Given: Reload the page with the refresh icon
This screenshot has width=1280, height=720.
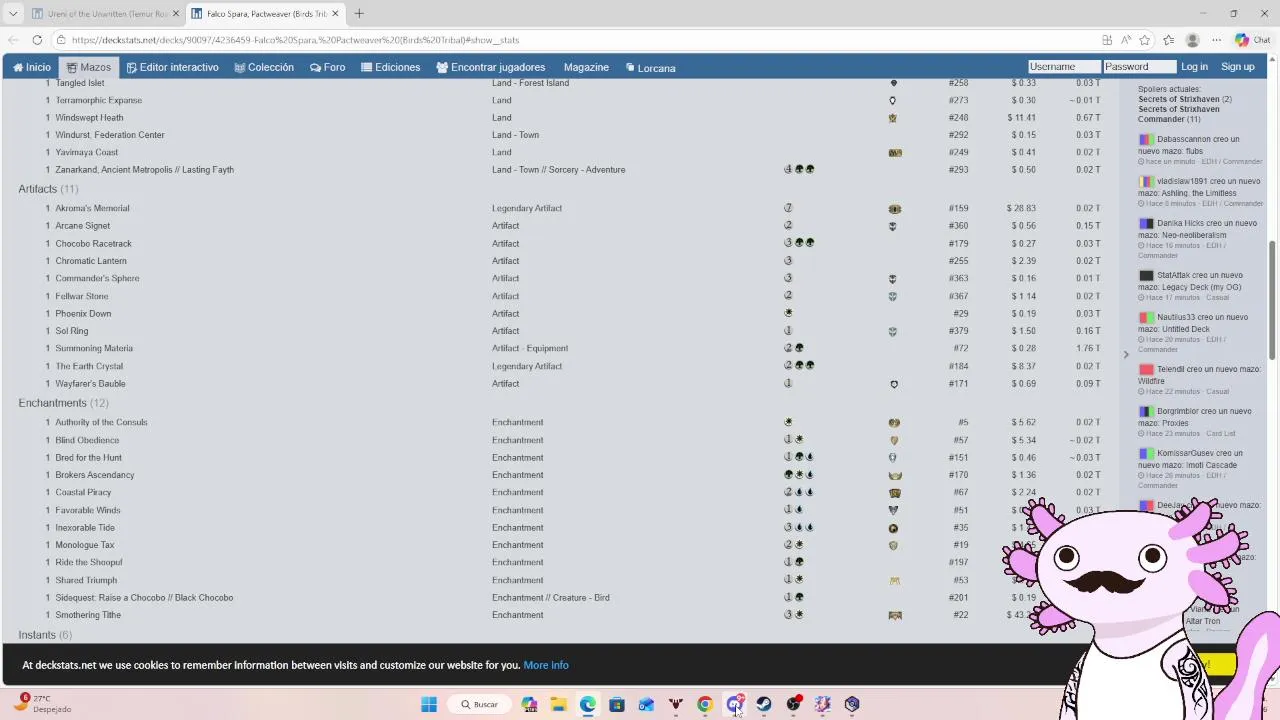Looking at the screenshot, I should (37, 40).
